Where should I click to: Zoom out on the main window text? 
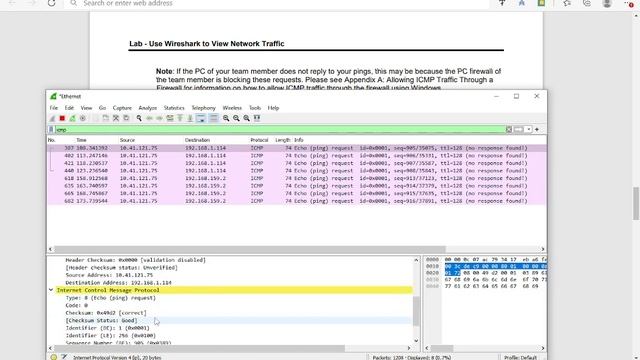pyautogui.click(x=236, y=118)
